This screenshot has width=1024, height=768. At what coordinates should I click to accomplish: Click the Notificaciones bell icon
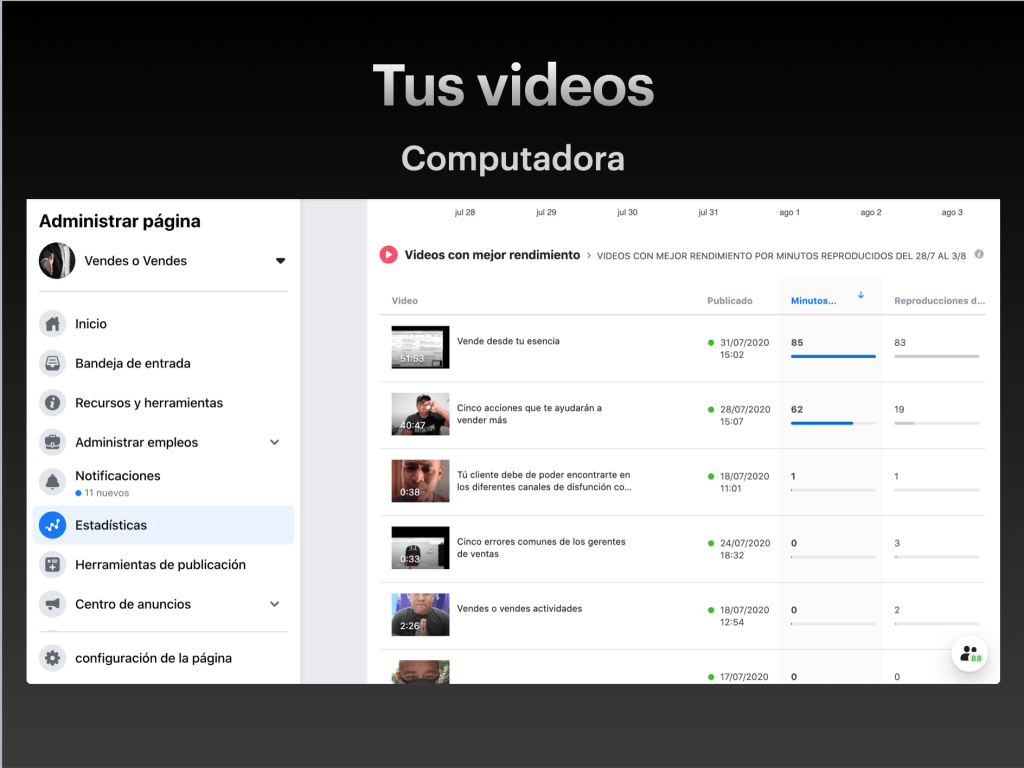[x=52, y=482]
